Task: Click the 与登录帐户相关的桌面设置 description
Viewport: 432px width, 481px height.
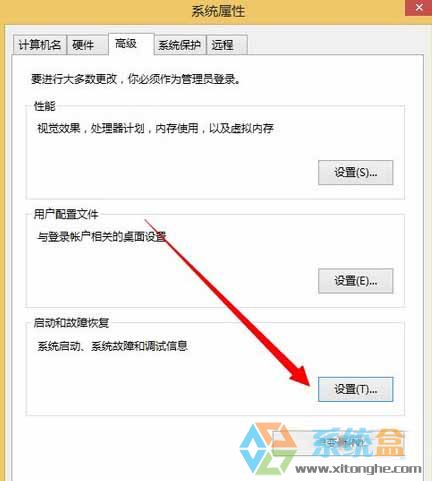Action: (102, 237)
